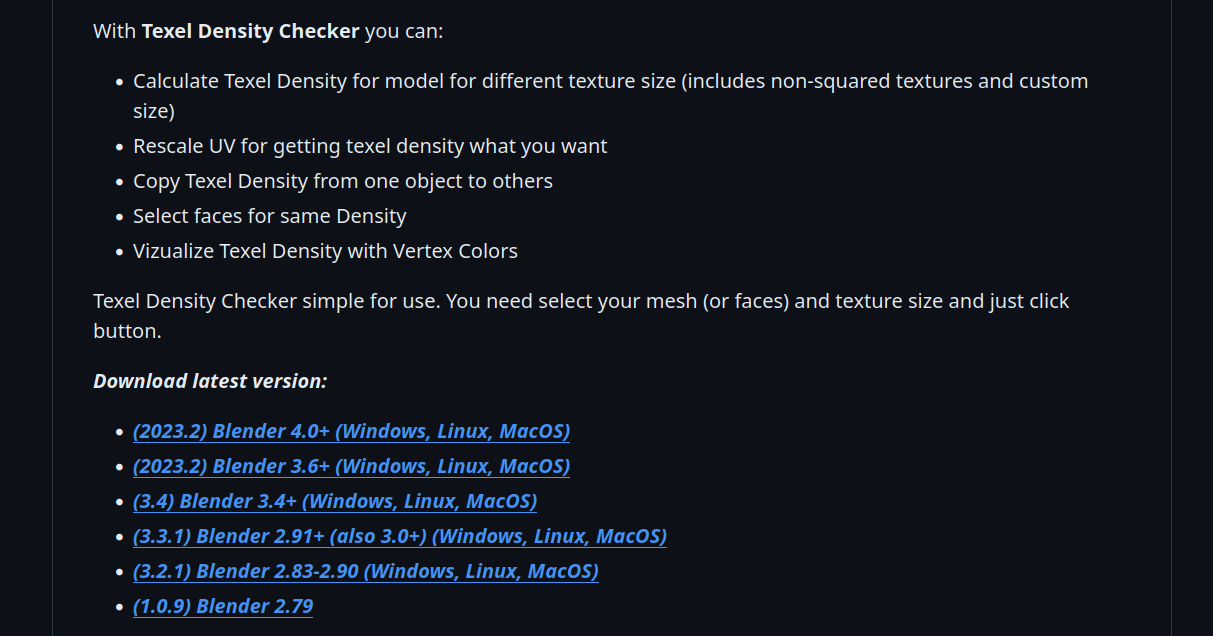The height and width of the screenshot is (636, 1213).
Task: Click the "Download latest version:" heading
Action: [x=210, y=381]
